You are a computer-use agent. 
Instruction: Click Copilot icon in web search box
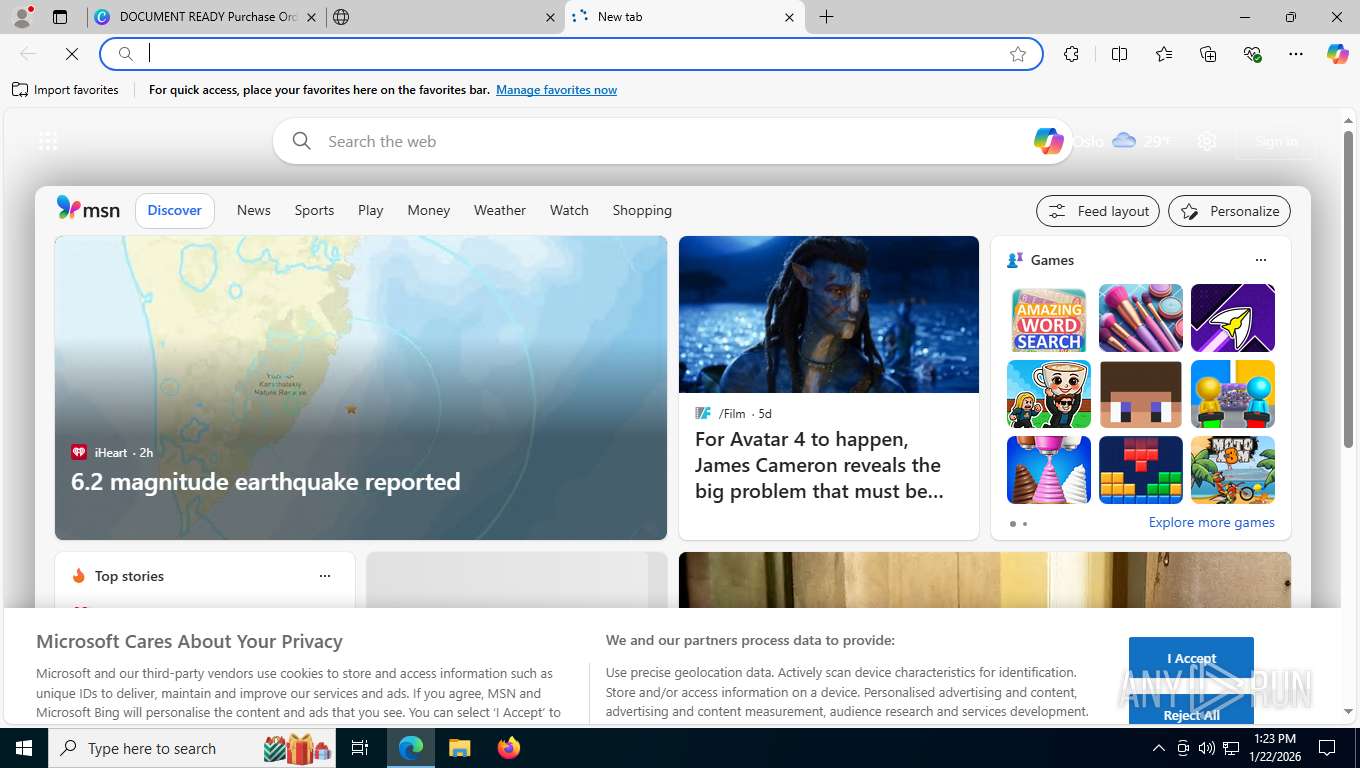1048,141
